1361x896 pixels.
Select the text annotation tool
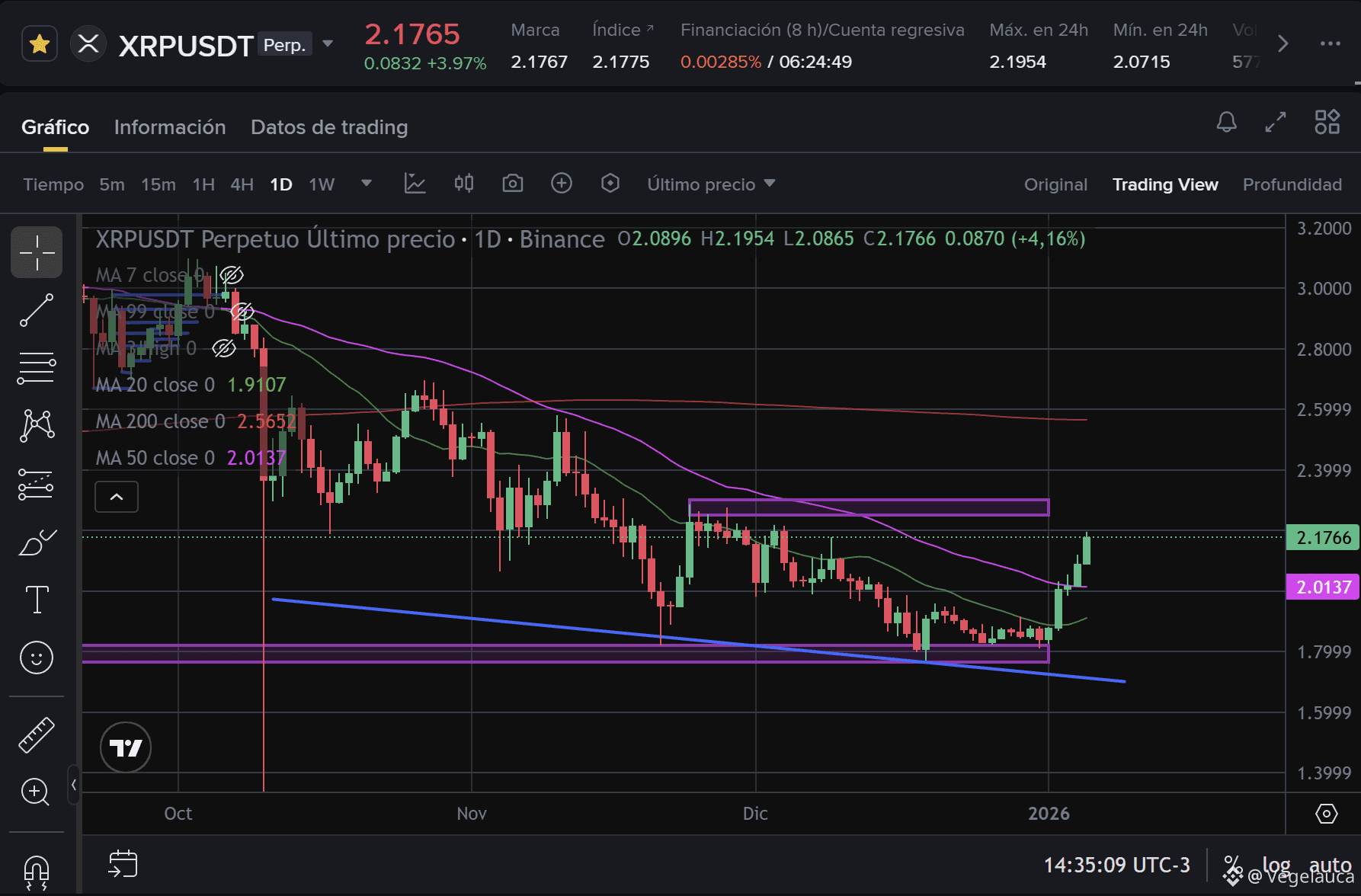click(37, 600)
